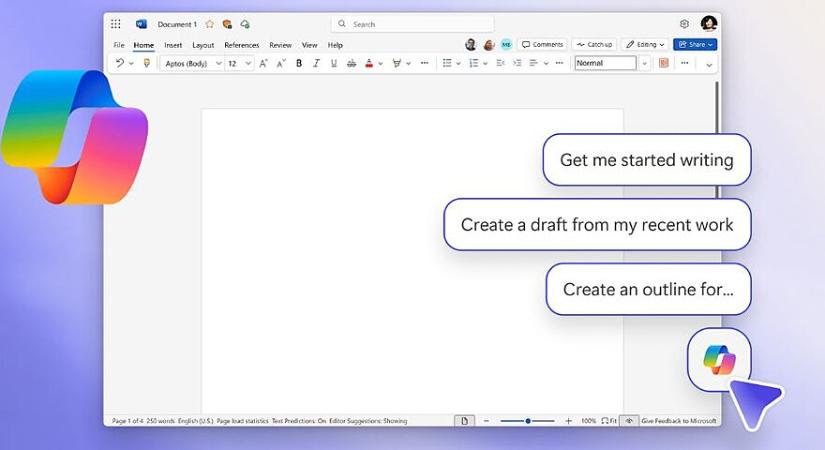Select the Format Painter tool
The height and width of the screenshot is (450, 825).
tap(147, 63)
